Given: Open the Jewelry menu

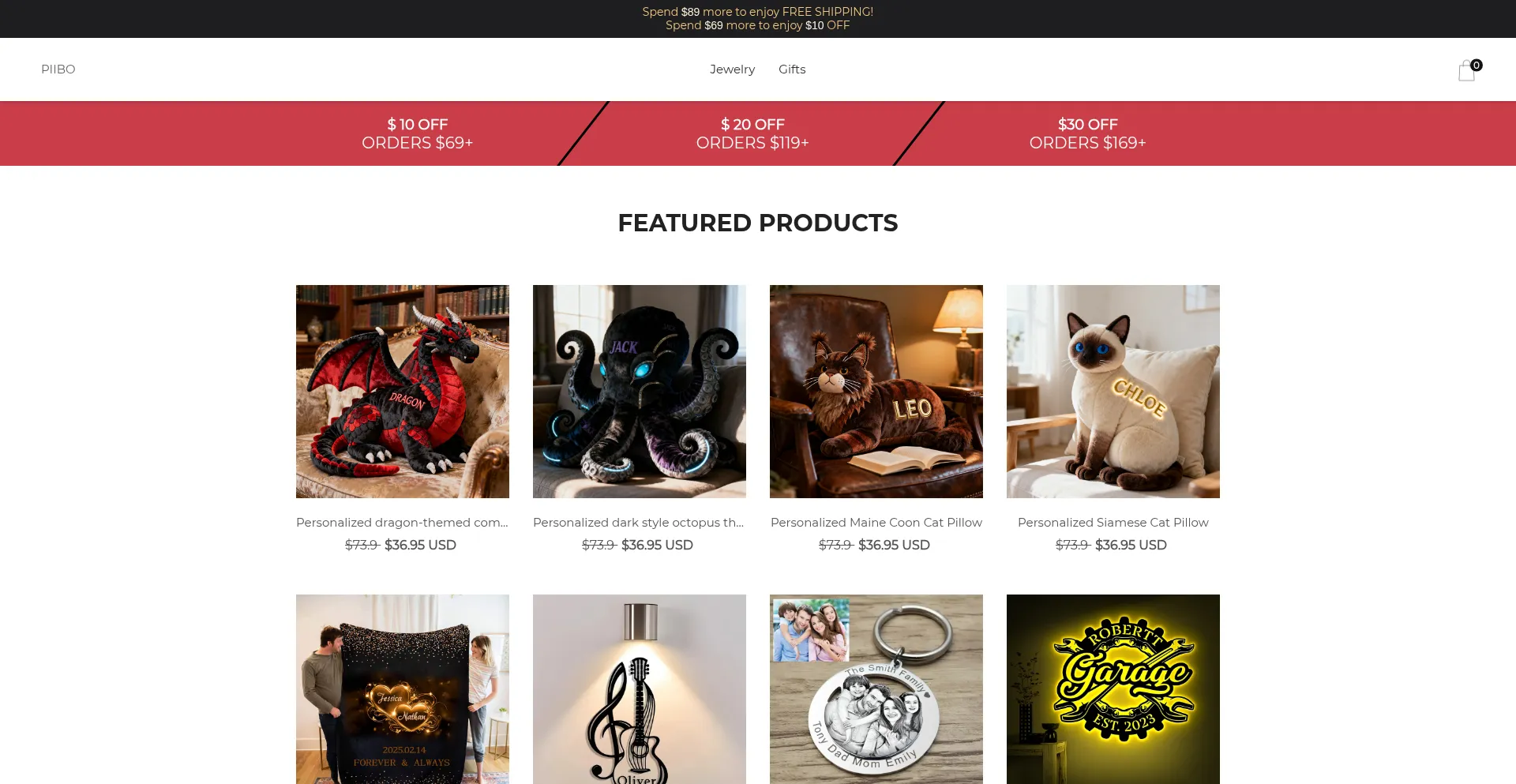Looking at the screenshot, I should coord(732,69).
